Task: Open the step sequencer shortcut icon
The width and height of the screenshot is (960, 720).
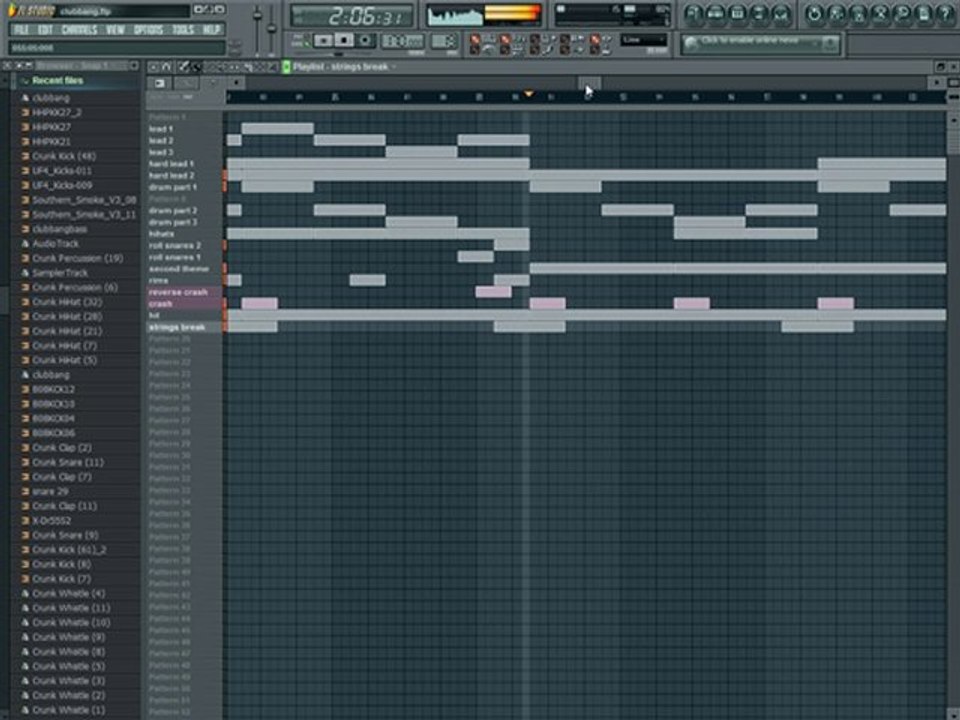Action: click(715, 13)
